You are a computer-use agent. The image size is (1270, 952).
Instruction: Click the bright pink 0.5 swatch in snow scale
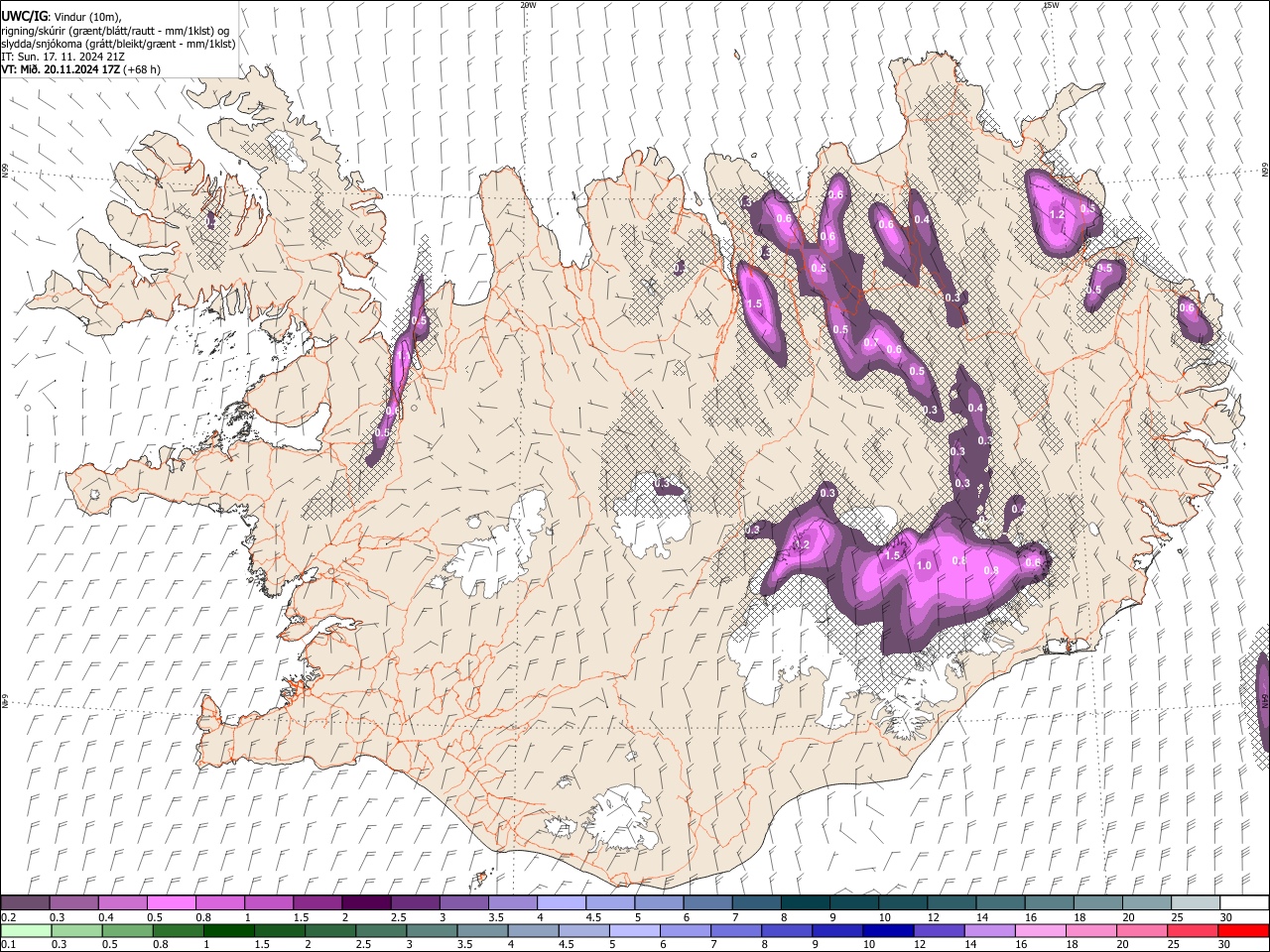[172, 902]
